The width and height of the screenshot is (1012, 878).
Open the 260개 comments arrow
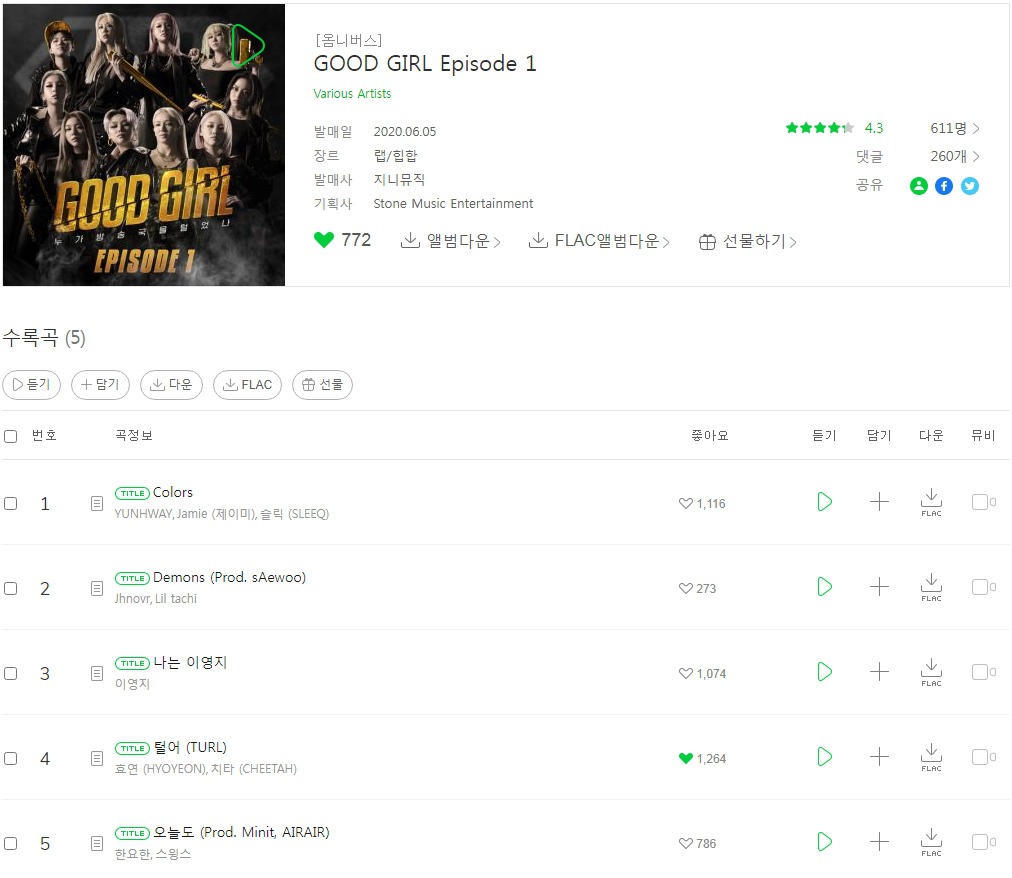pos(976,156)
